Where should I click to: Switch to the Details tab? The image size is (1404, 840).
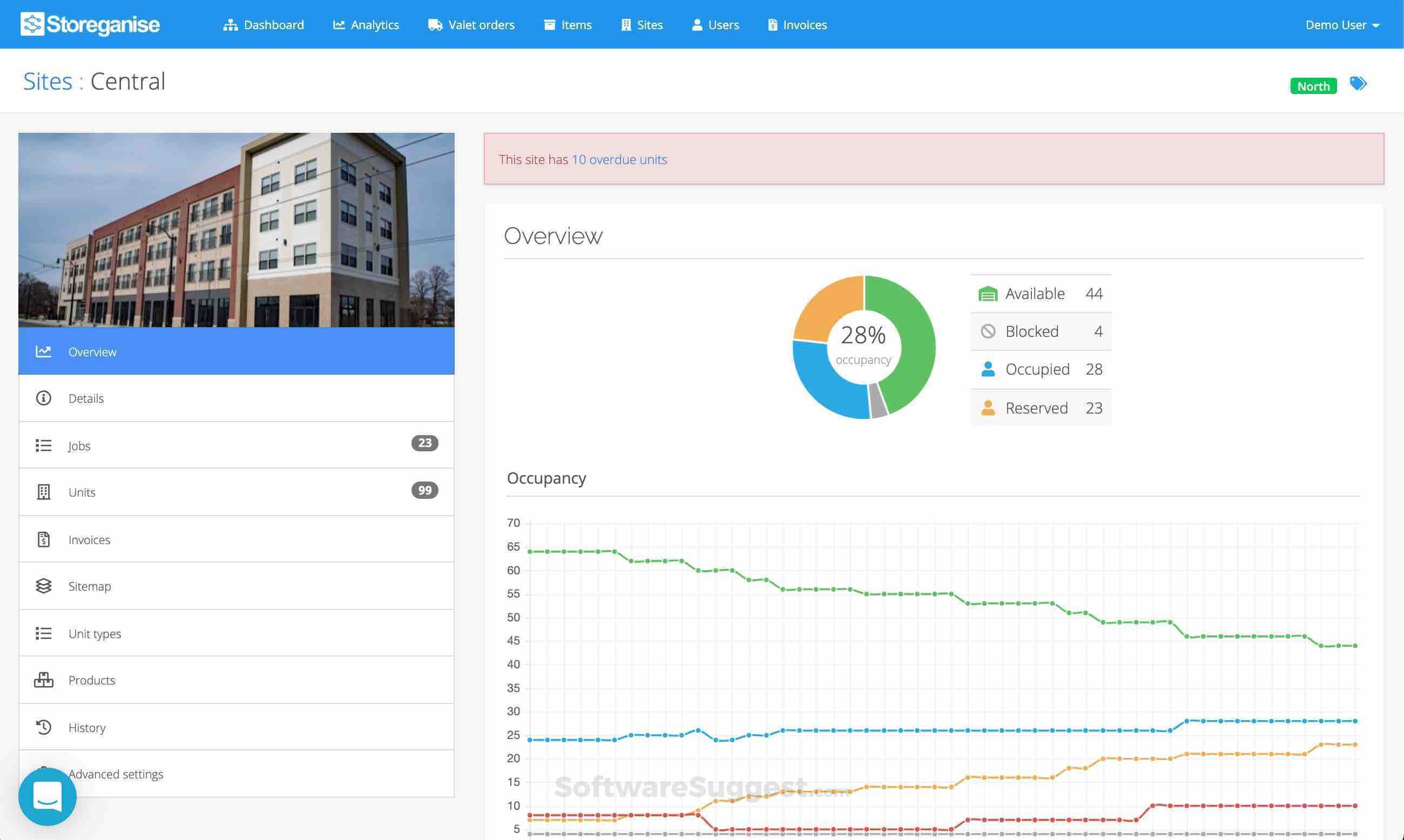point(86,398)
